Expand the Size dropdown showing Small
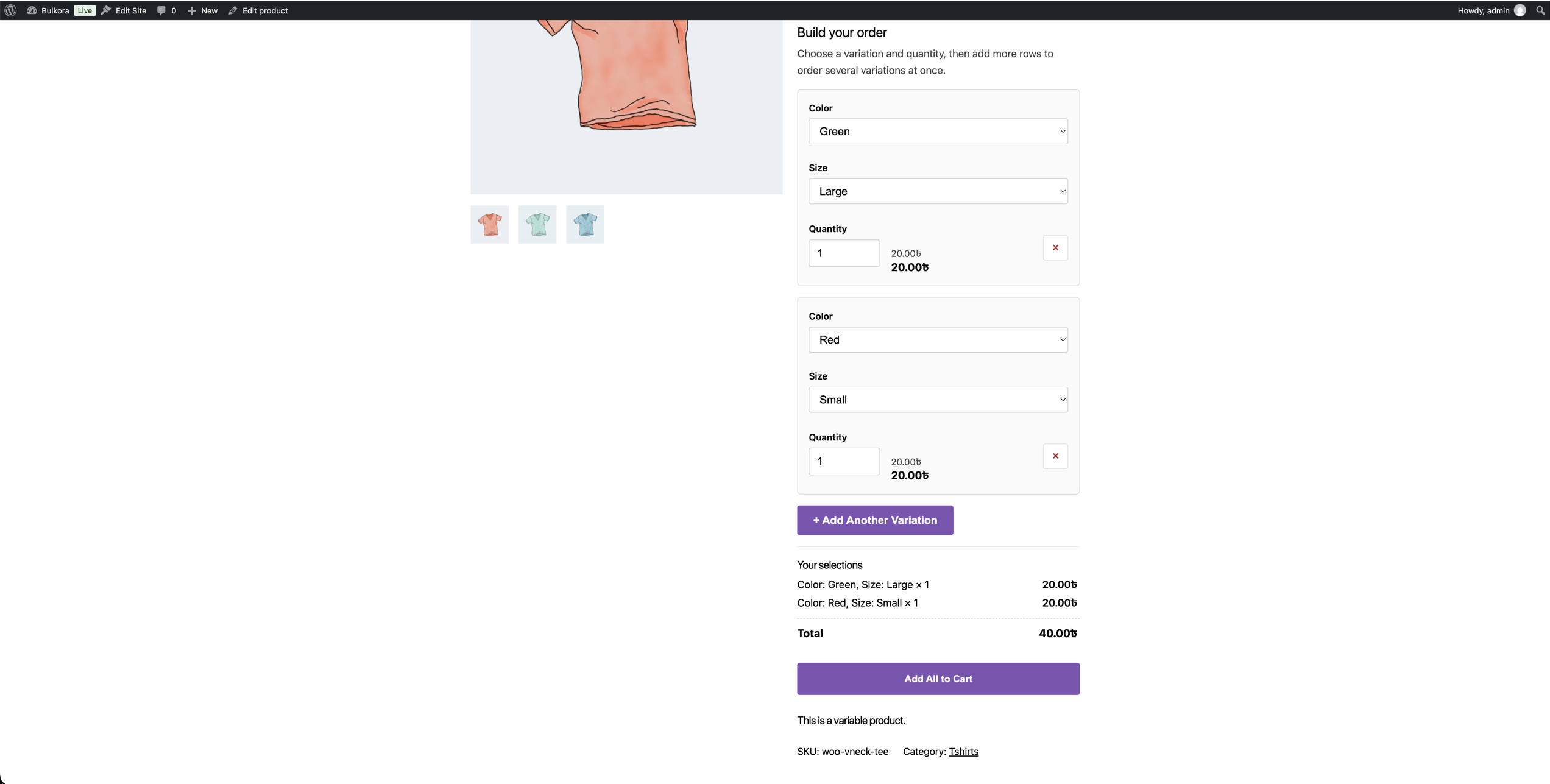The width and height of the screenshot is (1550, 784). (938, 400)
